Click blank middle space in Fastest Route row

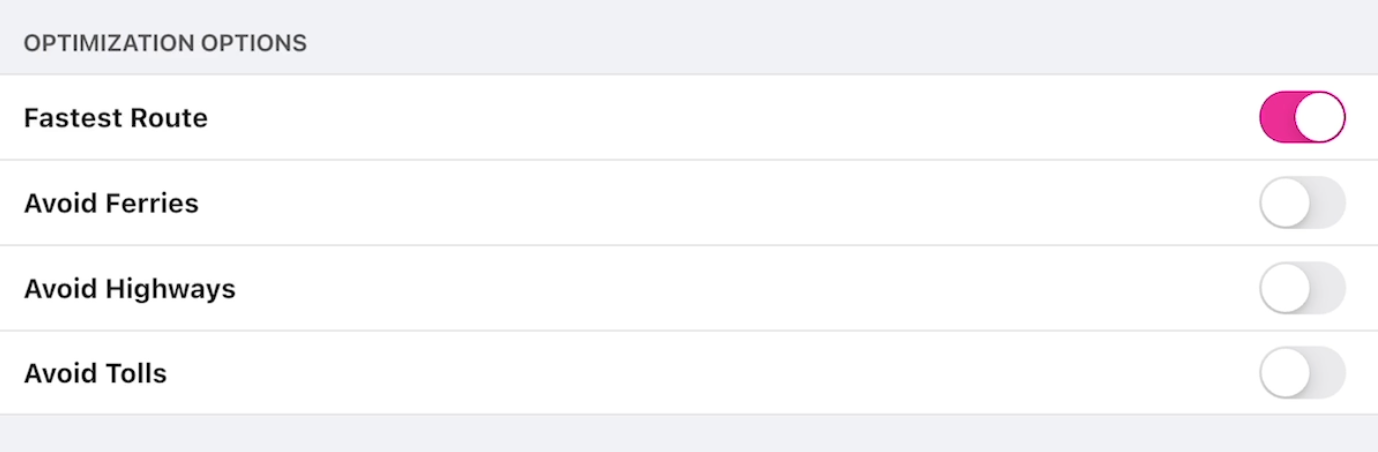click(x=700, y=118)
